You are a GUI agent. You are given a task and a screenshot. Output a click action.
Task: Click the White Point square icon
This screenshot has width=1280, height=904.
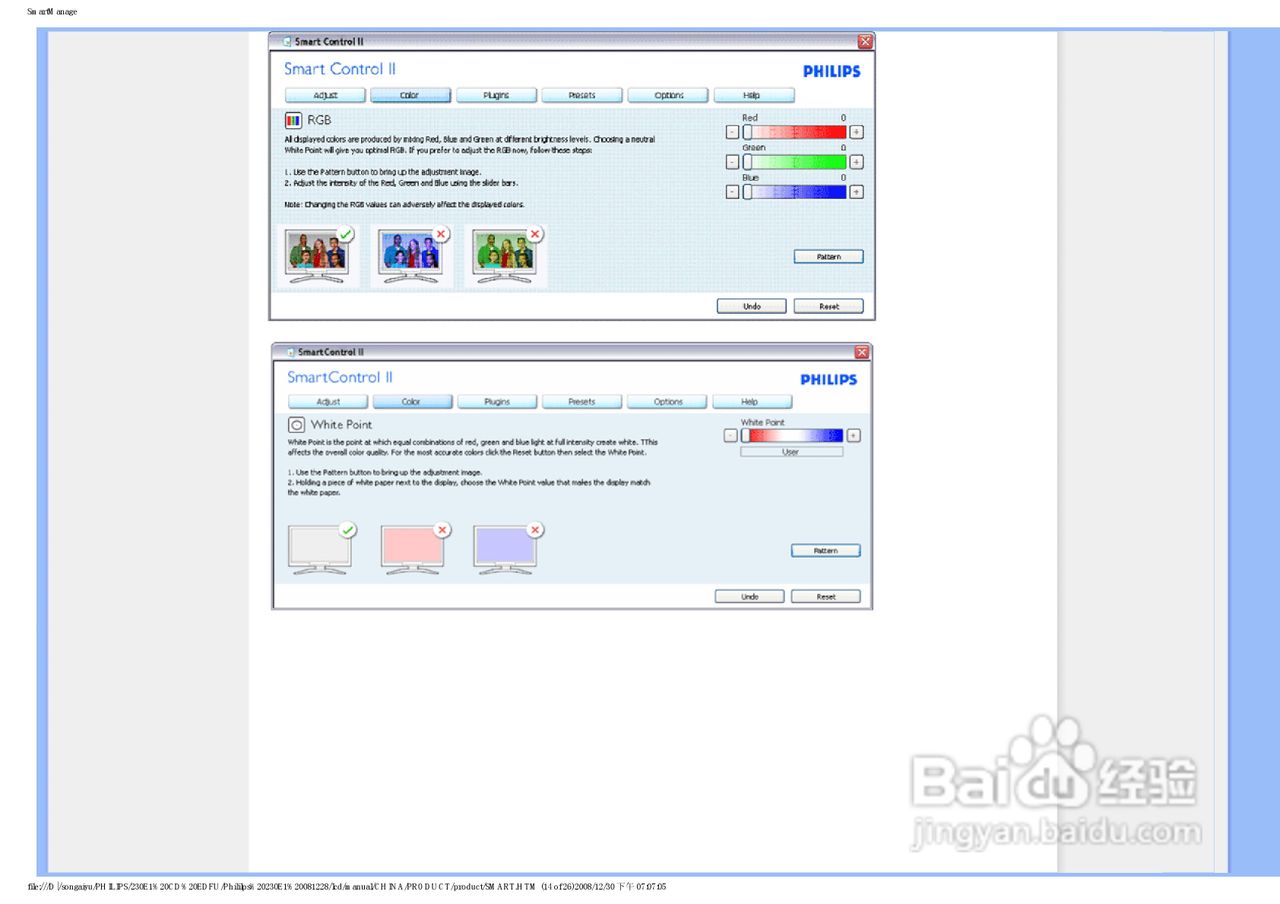296,424
